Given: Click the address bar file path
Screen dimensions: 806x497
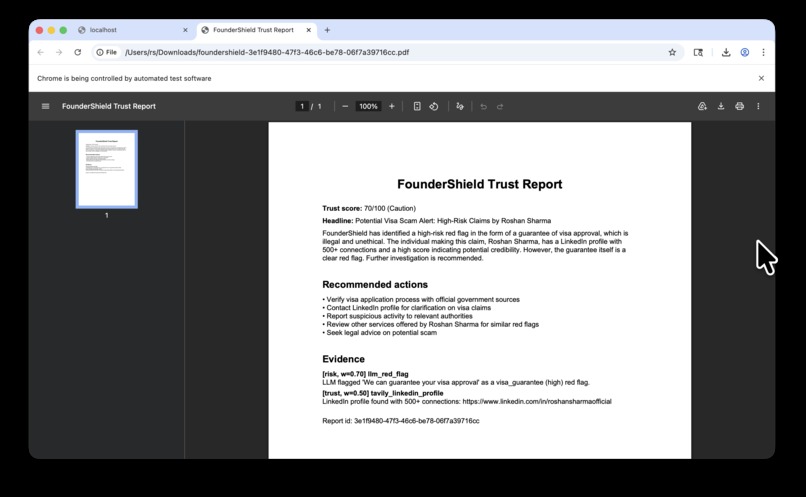Looking at the screenshot, I should (267, 52).
